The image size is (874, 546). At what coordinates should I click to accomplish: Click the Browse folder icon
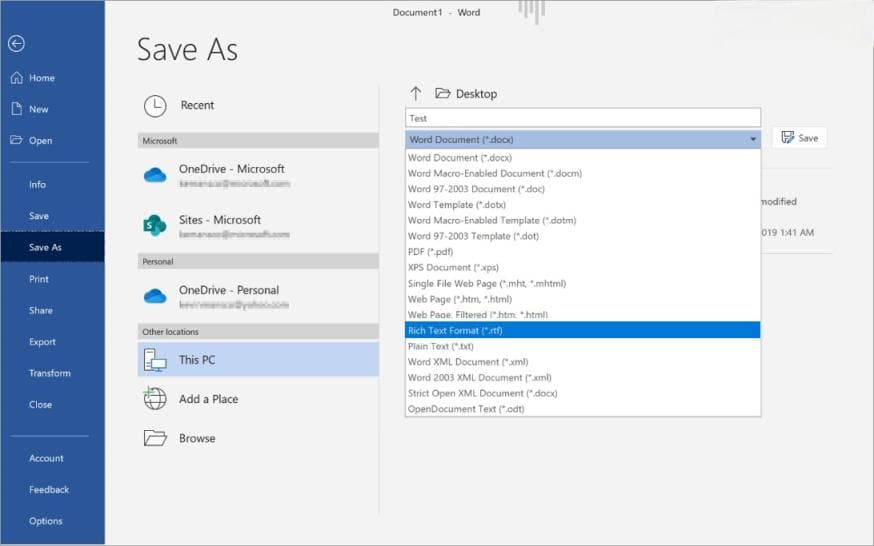[x=155, y=438]
